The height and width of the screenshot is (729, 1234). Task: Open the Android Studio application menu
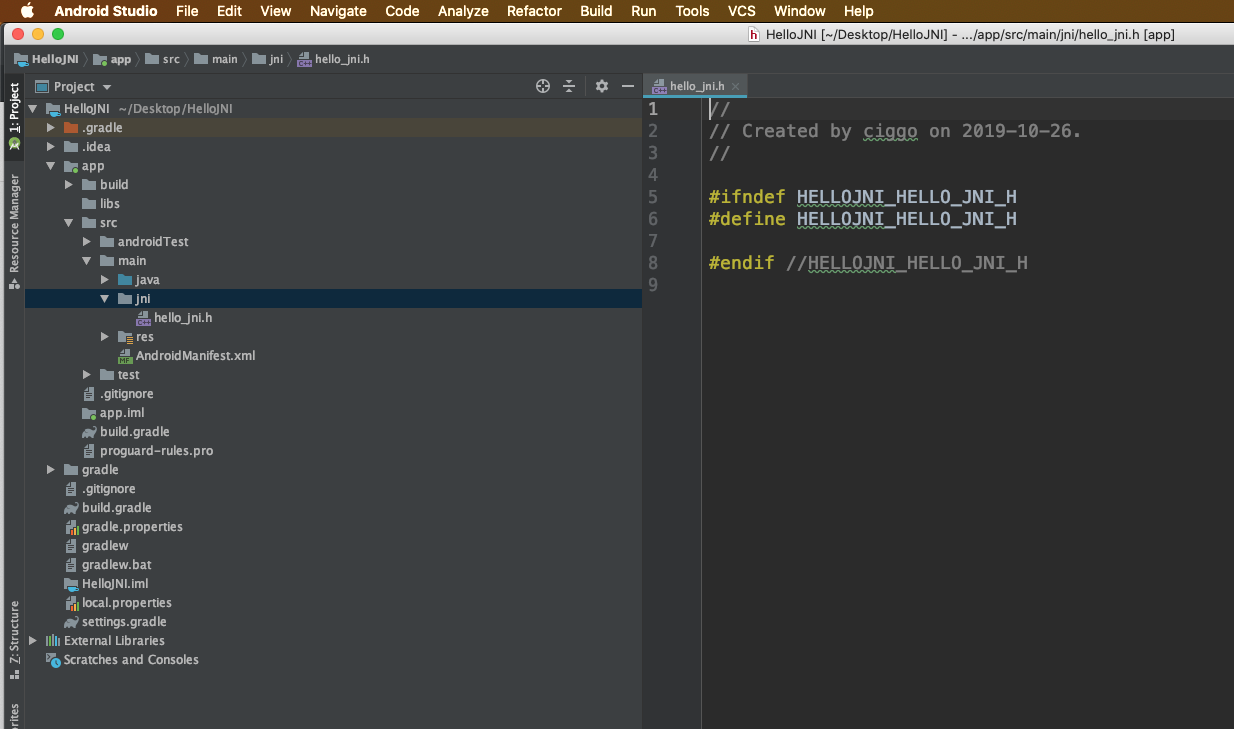coord(106,11)
